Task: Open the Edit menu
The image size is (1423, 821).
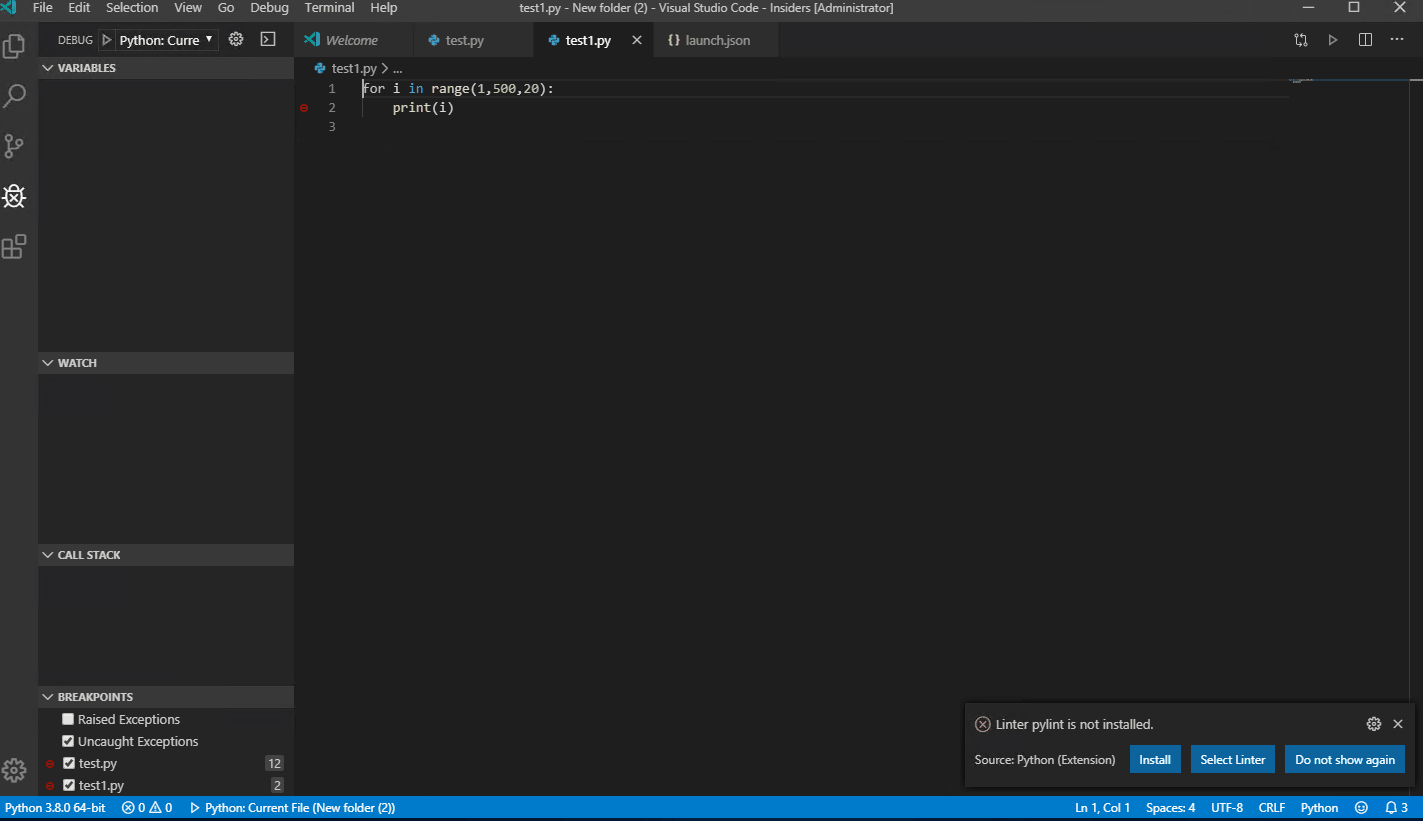Action: coord(79,8)
